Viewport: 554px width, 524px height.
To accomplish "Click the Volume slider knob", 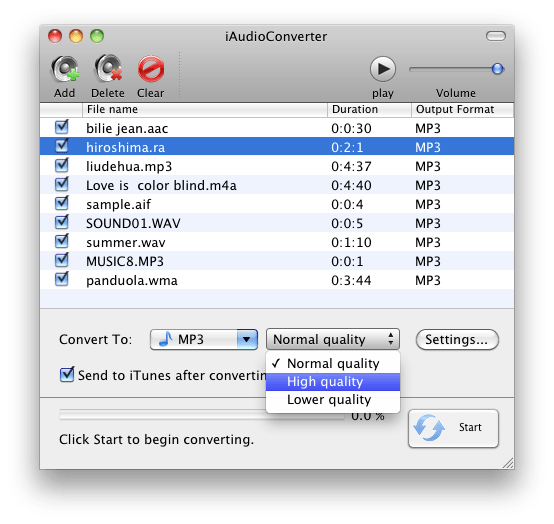I will 497,69.
